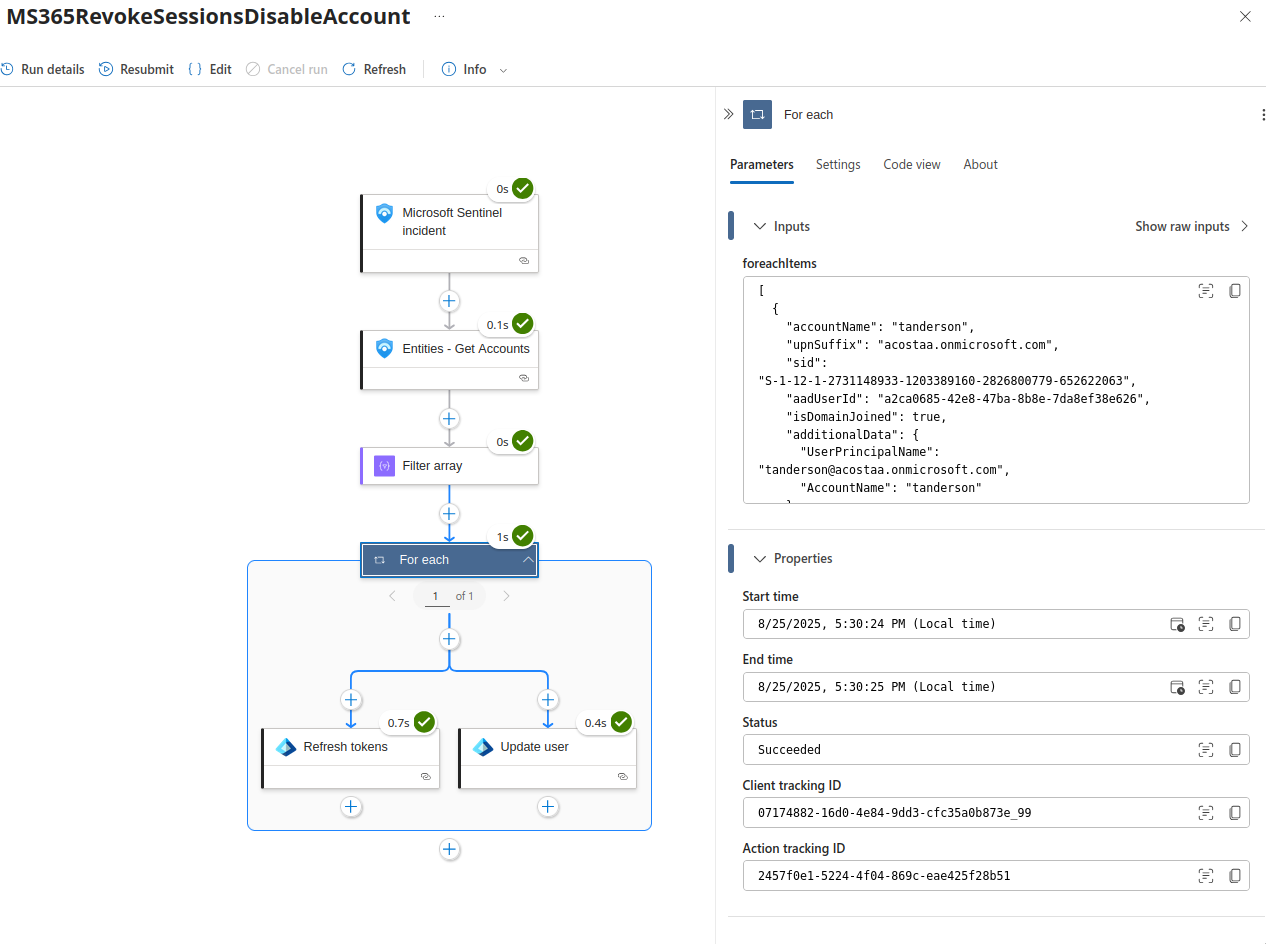
Task: Click the Refresh tokens Entra icon
Action: pyautogui.click(x=286, y=747)
